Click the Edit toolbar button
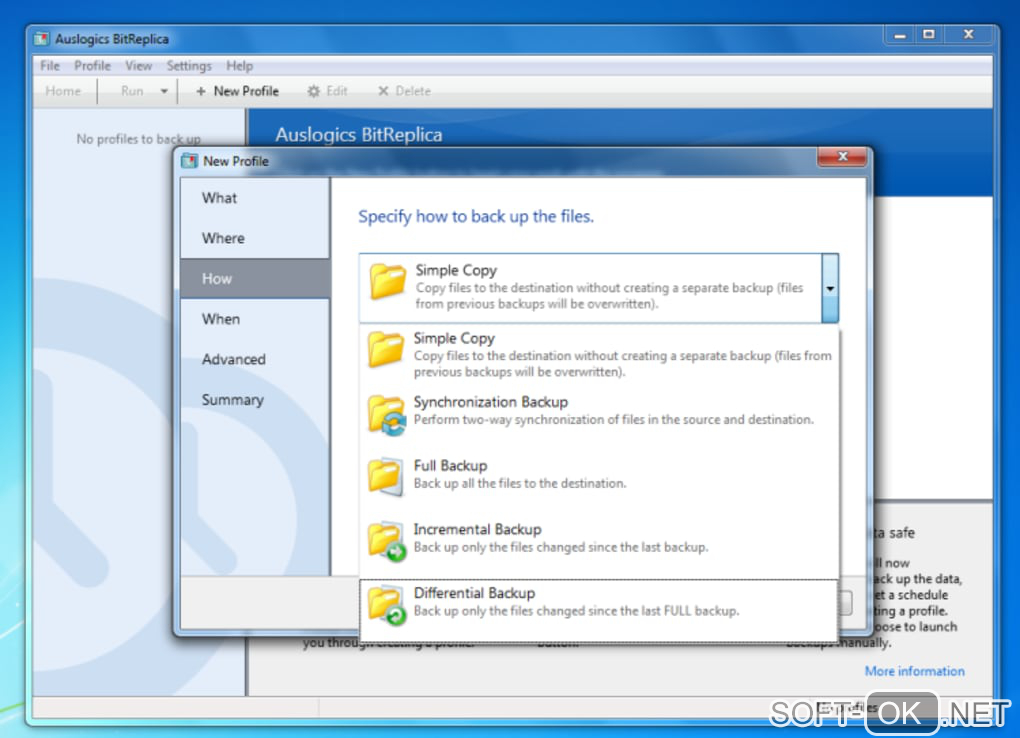Screen dimensions: 1020x738 [x=327, y=91]
